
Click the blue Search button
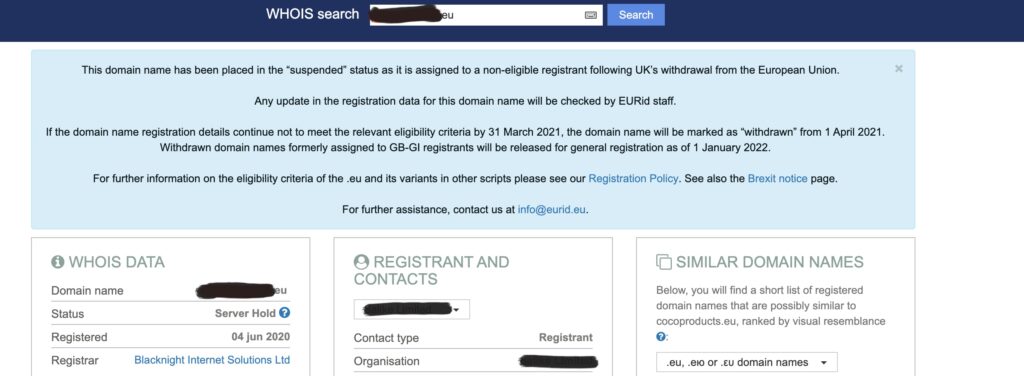coord(635,15)
